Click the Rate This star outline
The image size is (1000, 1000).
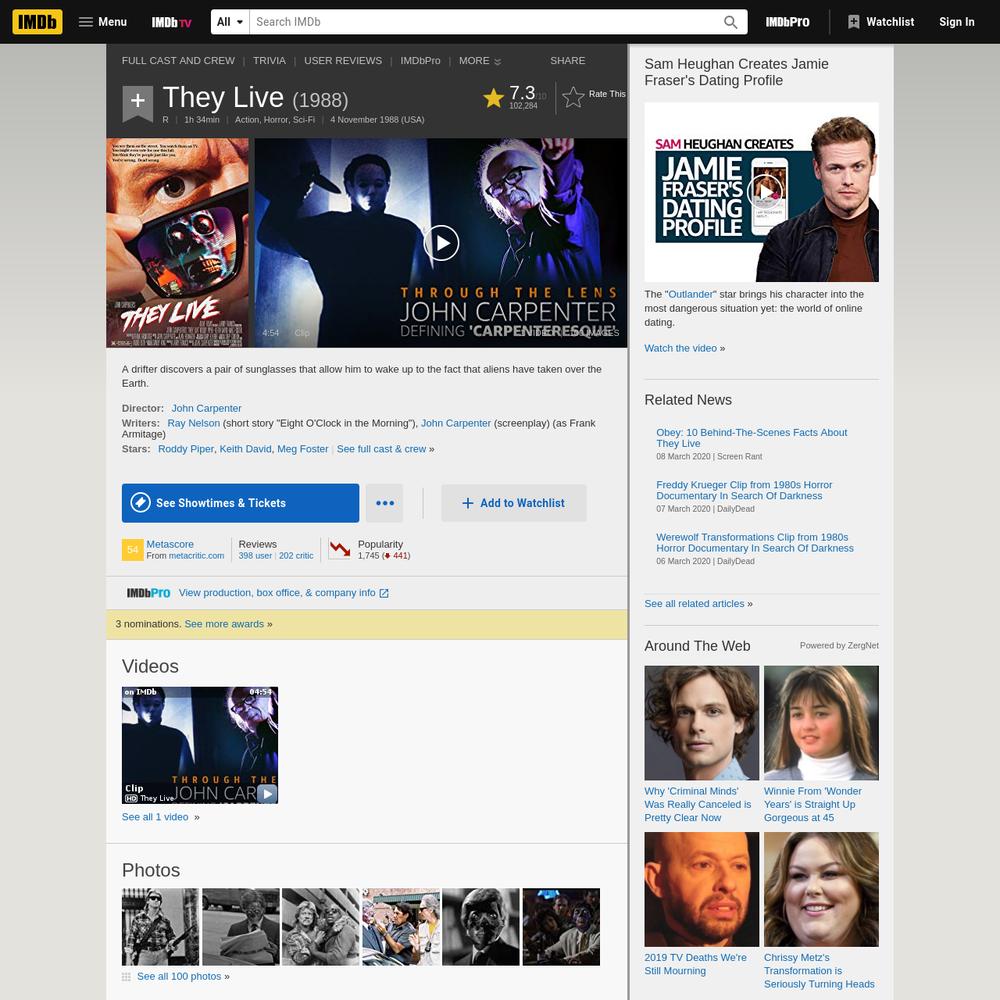(573, 97)
